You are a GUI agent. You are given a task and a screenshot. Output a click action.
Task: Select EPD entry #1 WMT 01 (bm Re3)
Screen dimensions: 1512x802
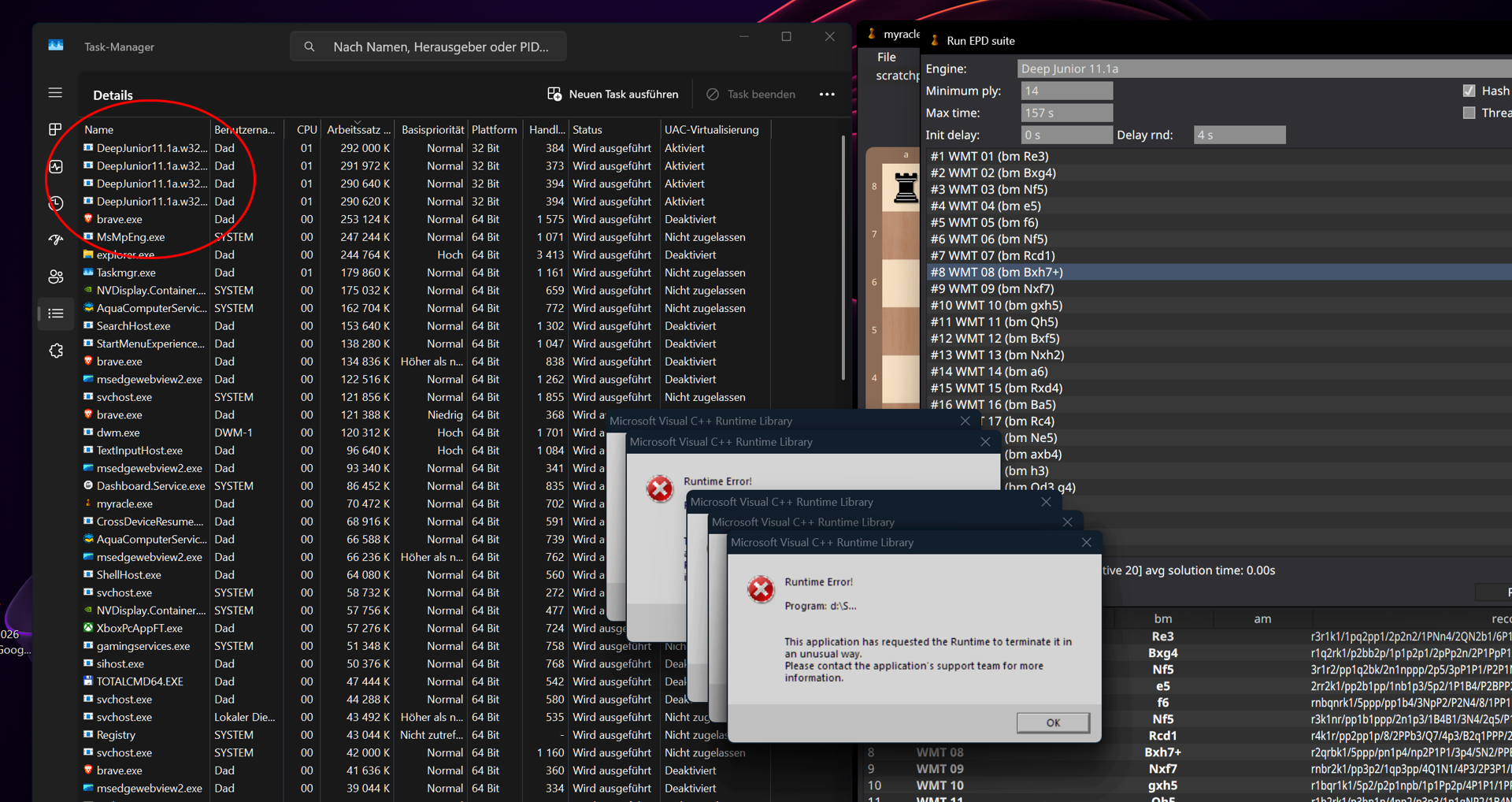coord(1219,156)
